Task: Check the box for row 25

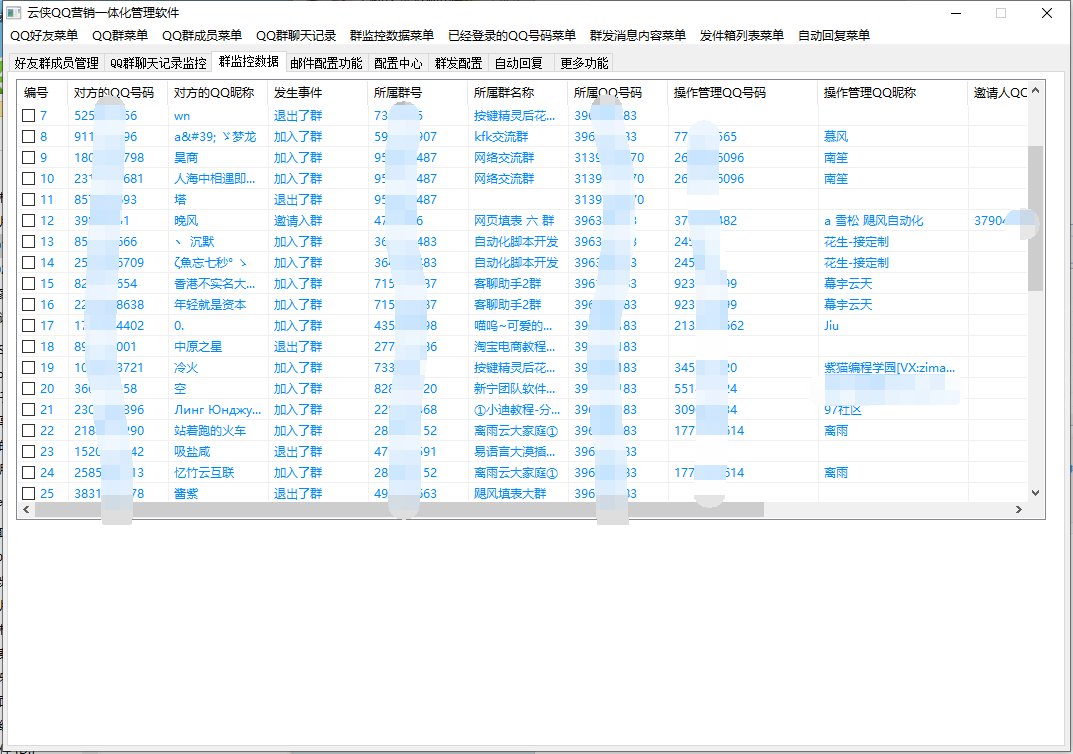Action: tap(28, 493)
